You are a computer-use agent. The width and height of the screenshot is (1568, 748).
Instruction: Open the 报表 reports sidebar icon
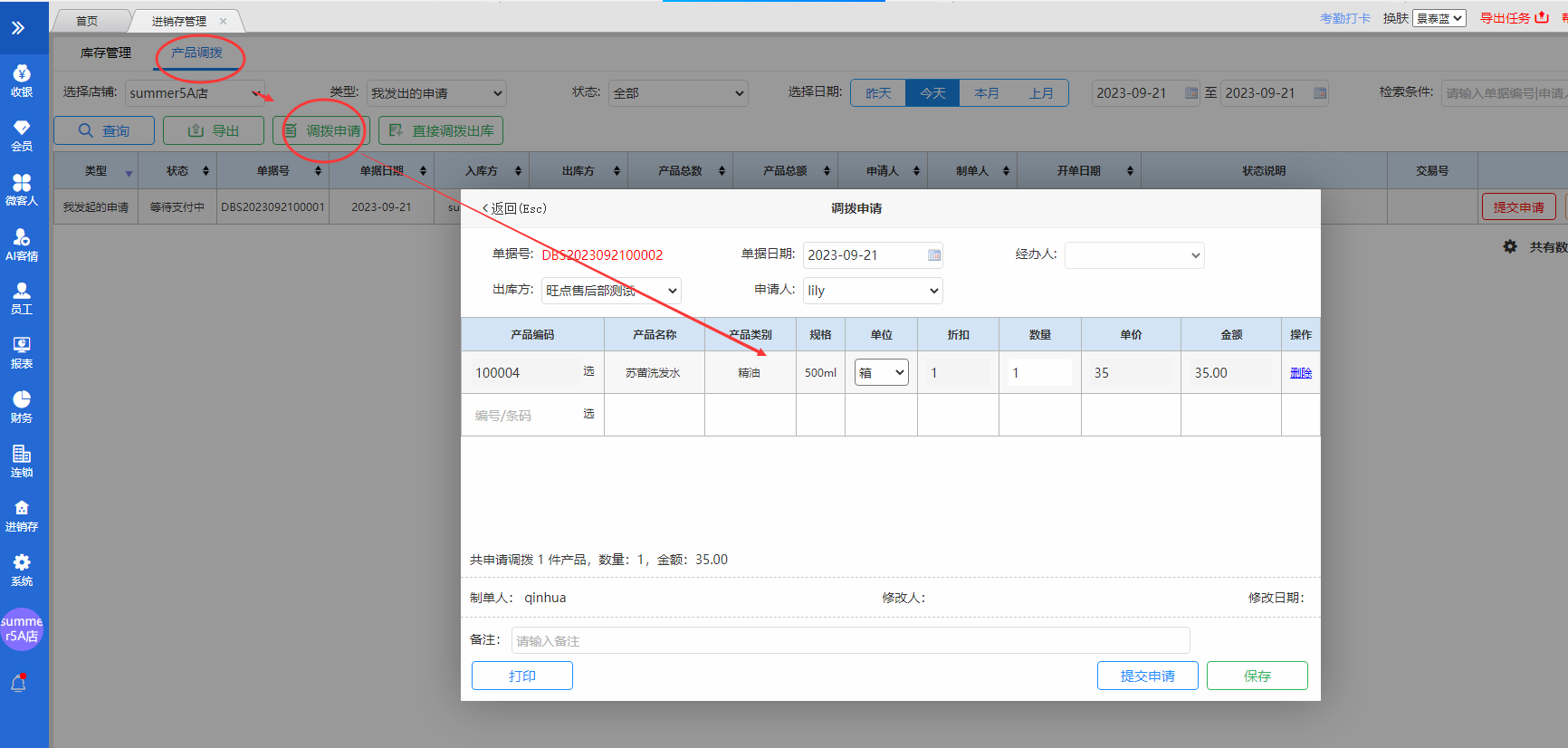22,352
